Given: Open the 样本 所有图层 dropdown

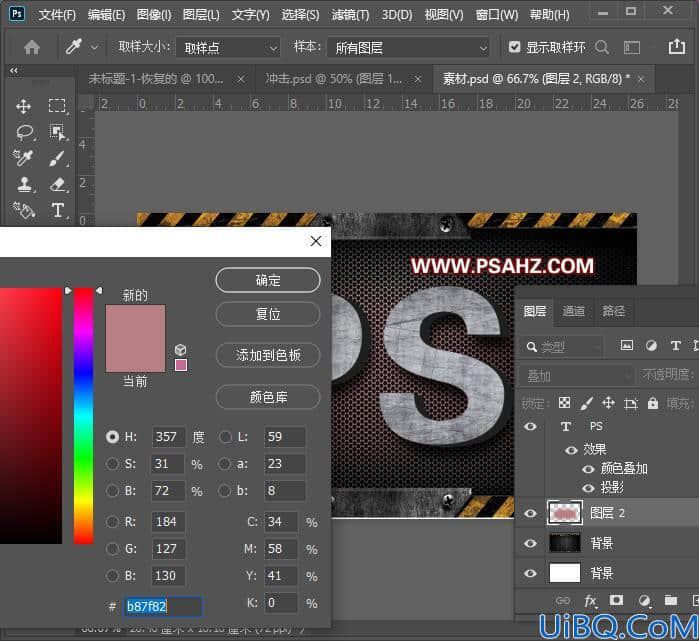Looking at the screenshot, I should click(408, 47).
